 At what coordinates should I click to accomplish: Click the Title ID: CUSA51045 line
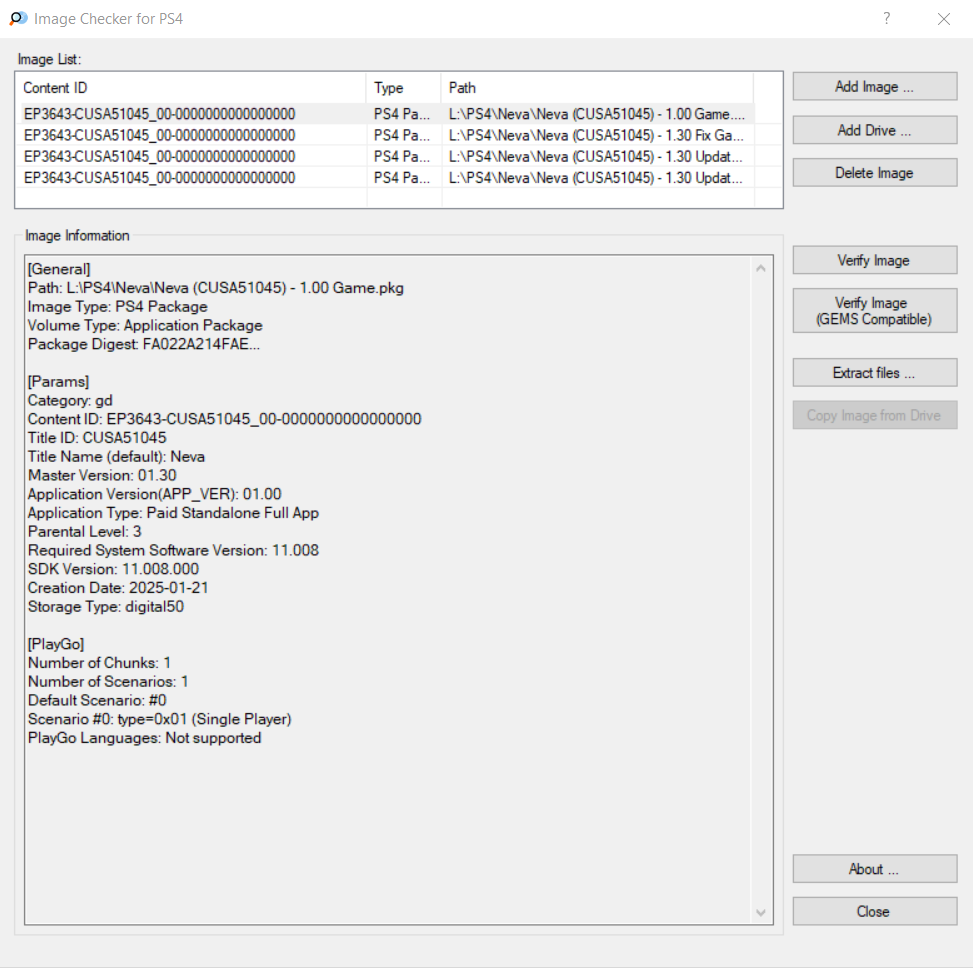coord(97,438)
